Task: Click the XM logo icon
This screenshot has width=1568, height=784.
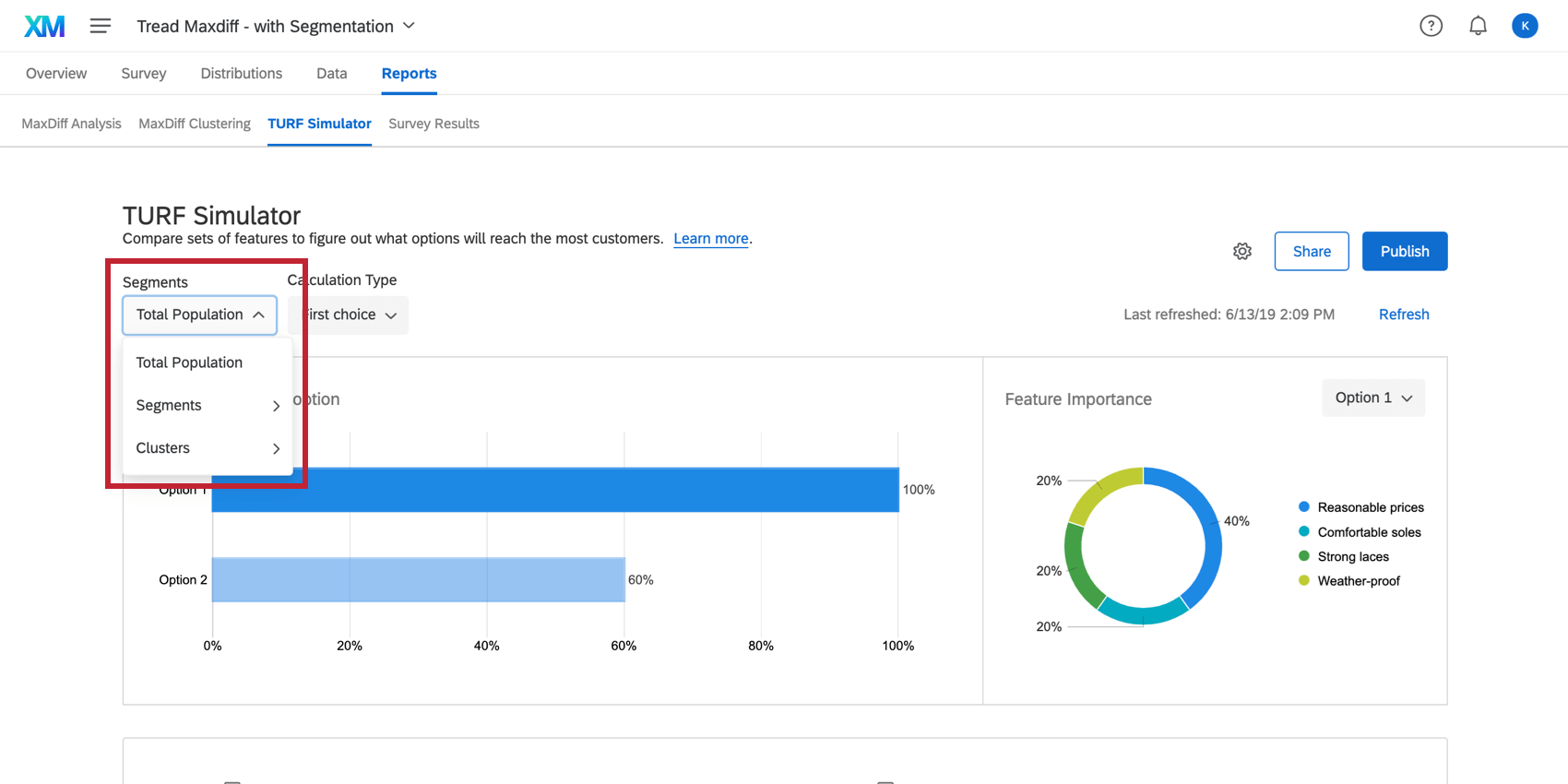Action: 44,26
